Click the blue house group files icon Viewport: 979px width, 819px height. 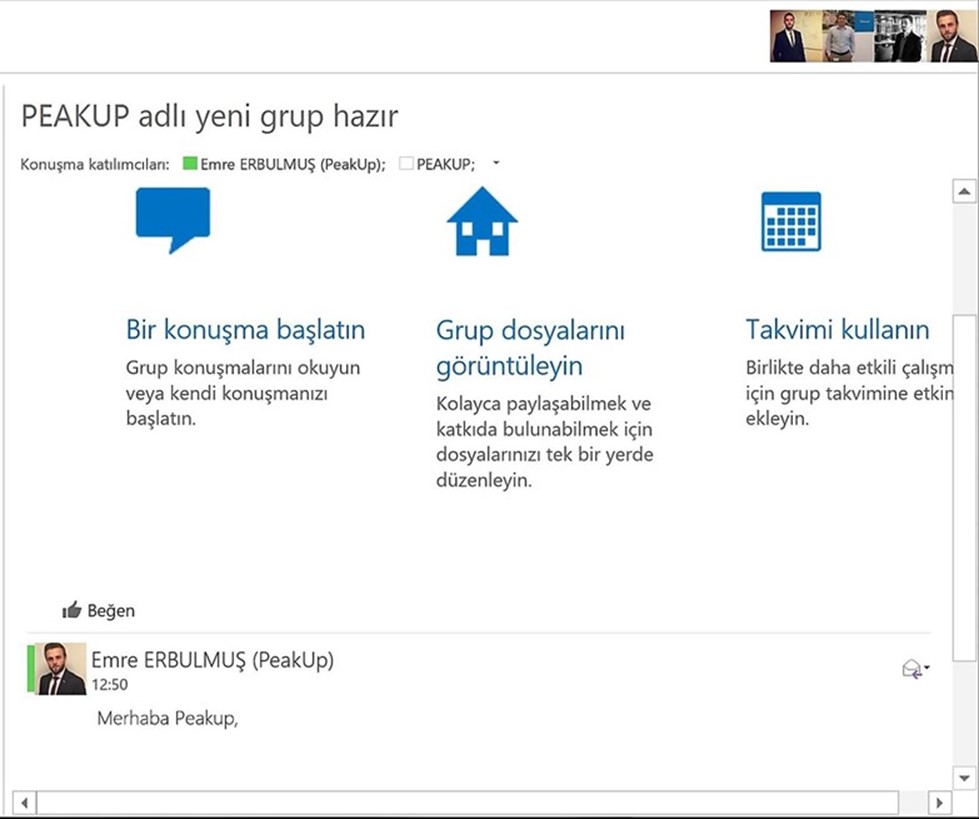point(482,221)
